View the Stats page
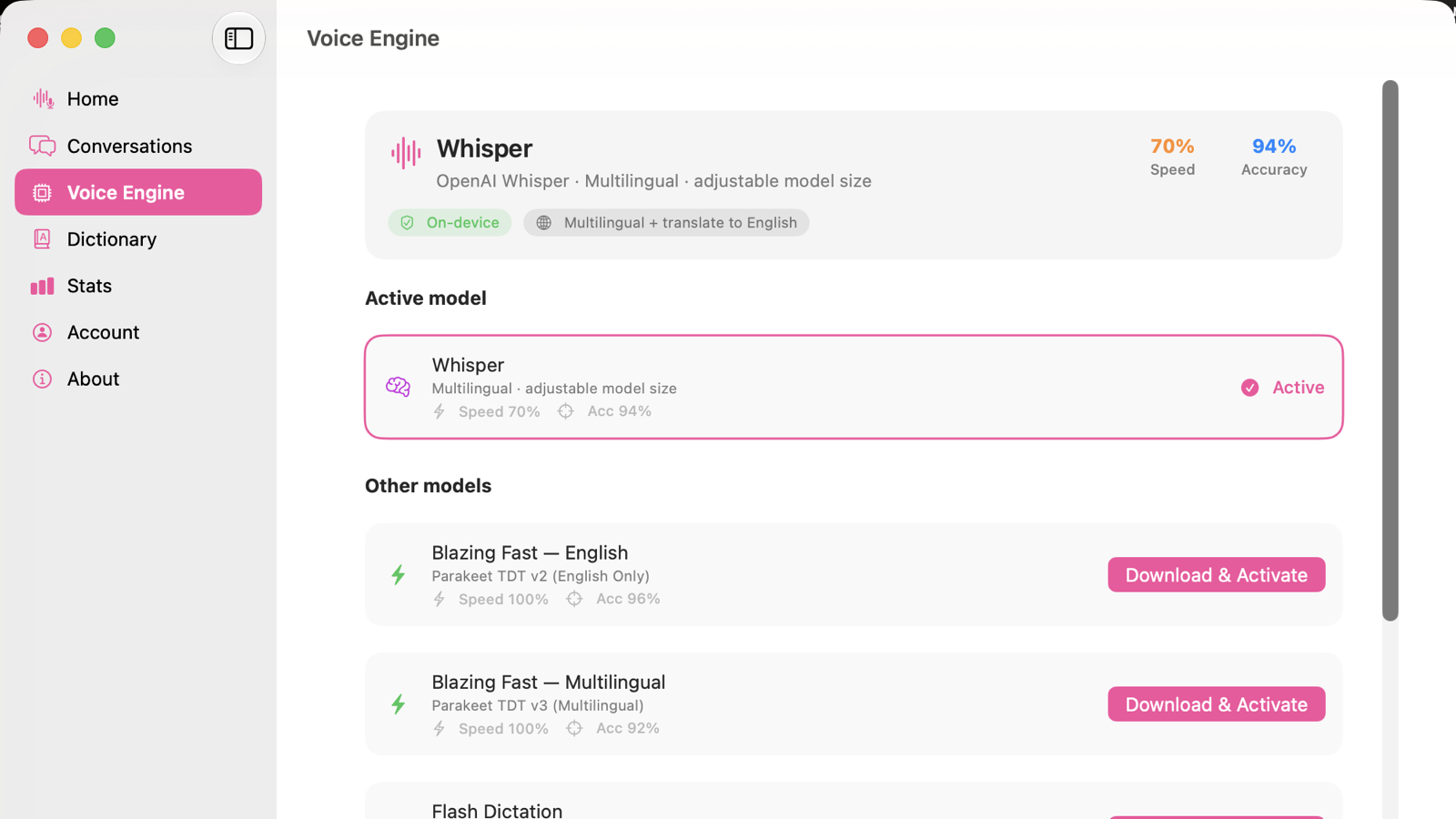1456x819 pixels. 138,286
